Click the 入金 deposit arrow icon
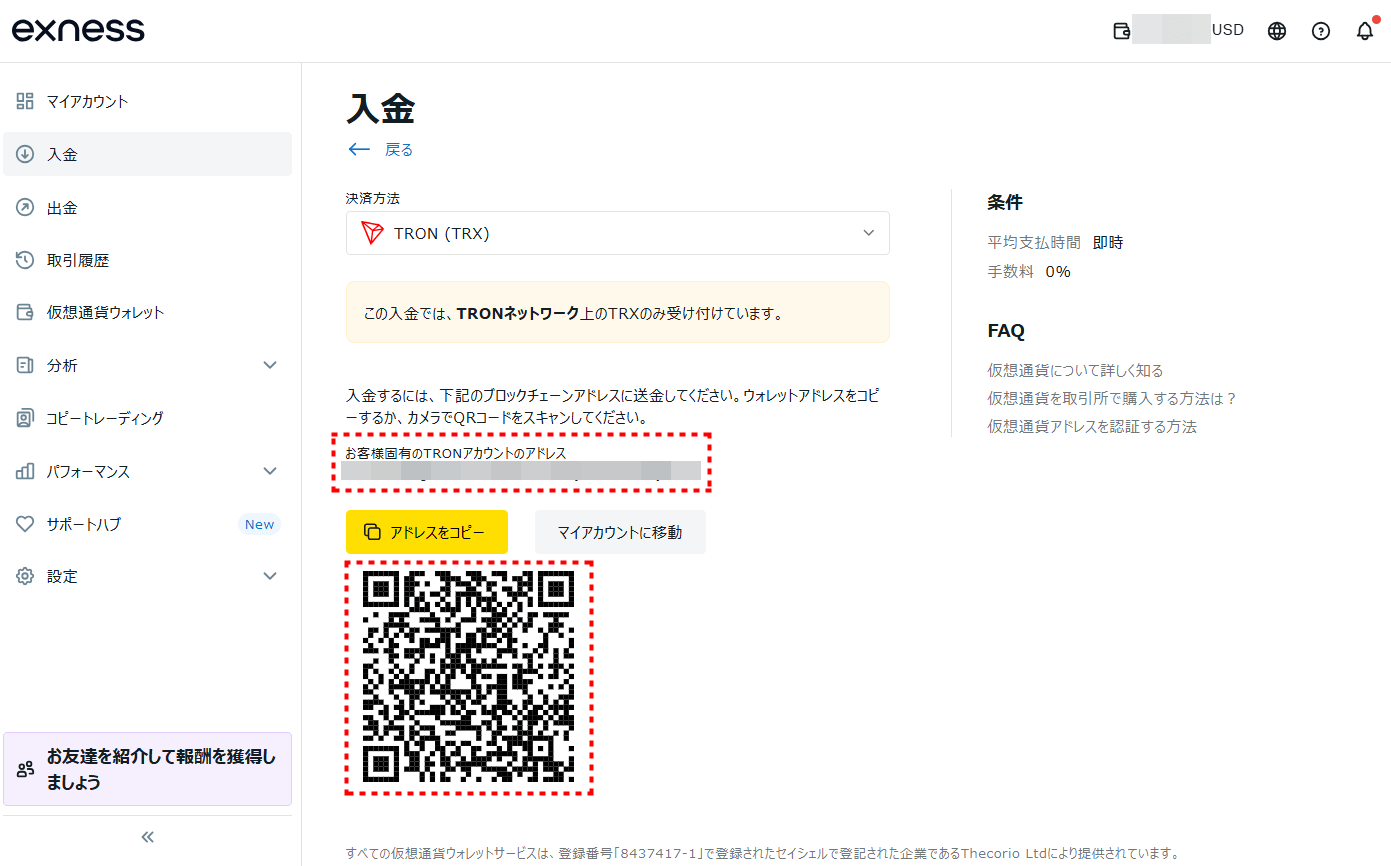This screenshot has width=1391, height=866. coord(26,154)
